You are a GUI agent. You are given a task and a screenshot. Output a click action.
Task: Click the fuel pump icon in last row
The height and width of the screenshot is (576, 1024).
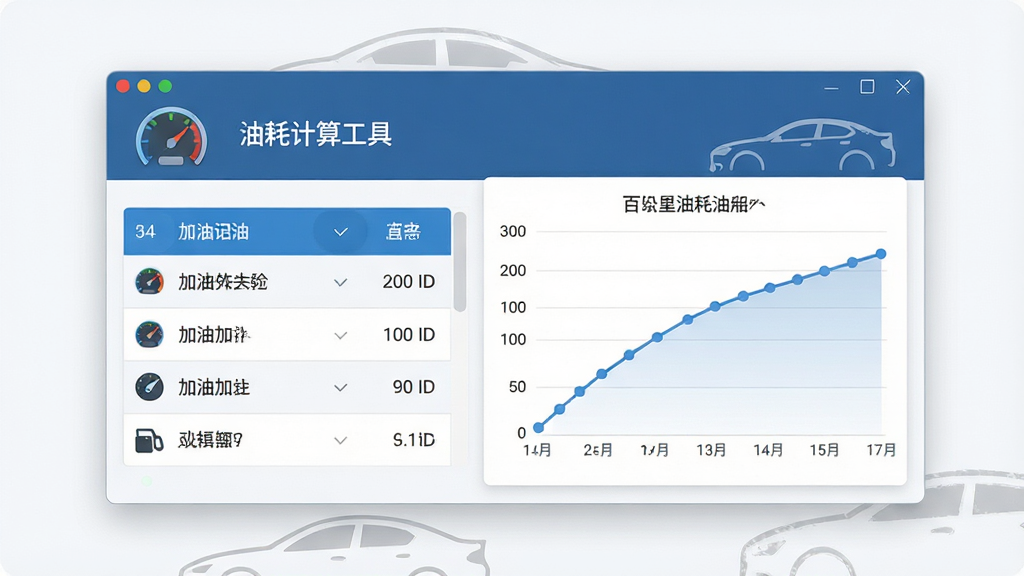[x=149, y=440]
